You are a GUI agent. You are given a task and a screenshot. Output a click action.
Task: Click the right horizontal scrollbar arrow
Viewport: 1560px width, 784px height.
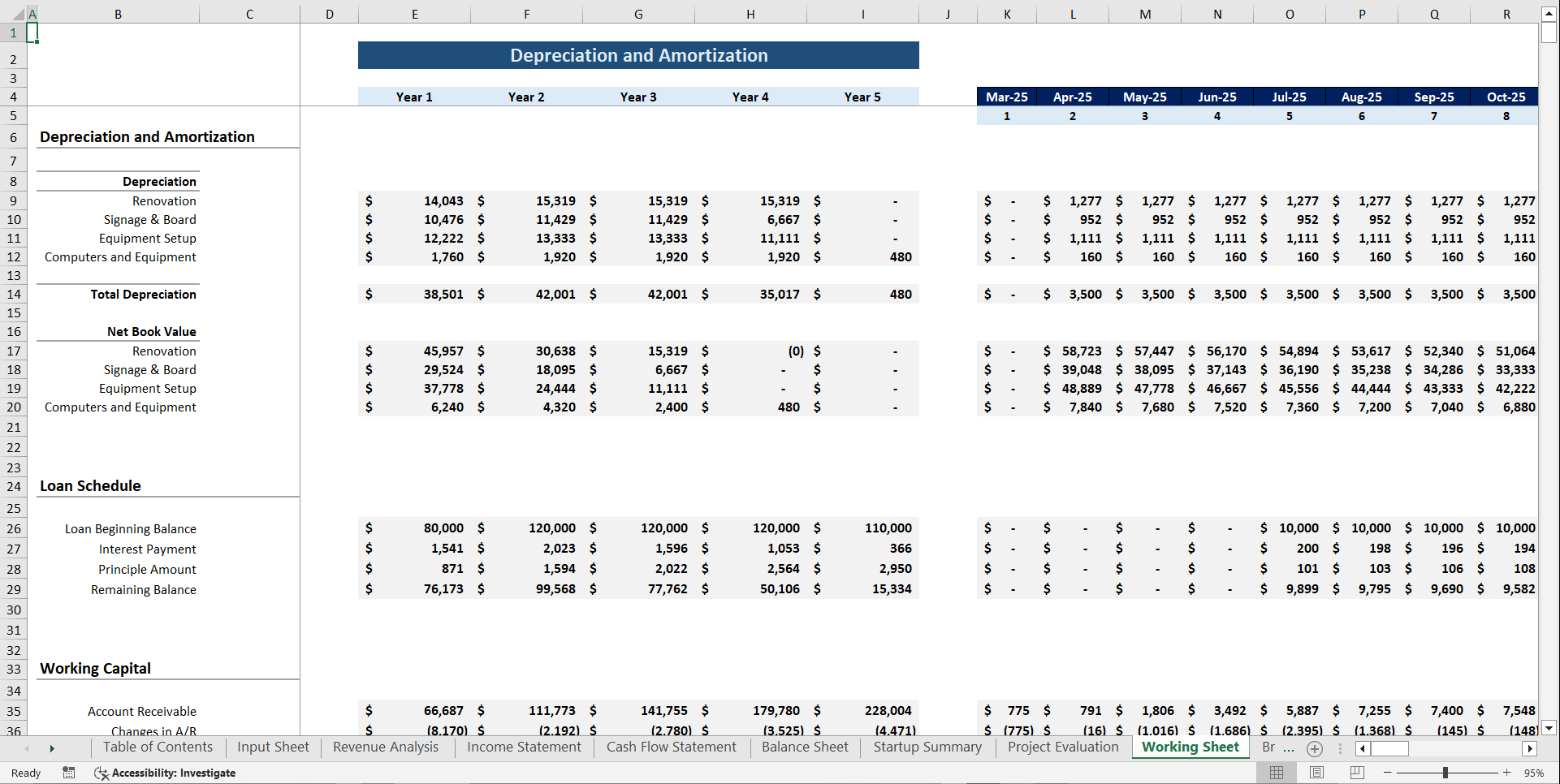[x=1530, y=749]
